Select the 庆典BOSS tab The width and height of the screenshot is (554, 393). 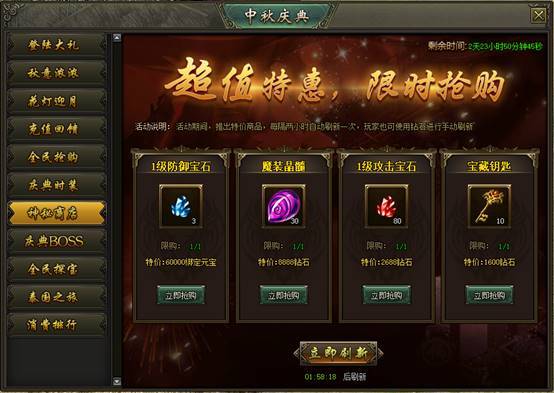coord(57,241)
